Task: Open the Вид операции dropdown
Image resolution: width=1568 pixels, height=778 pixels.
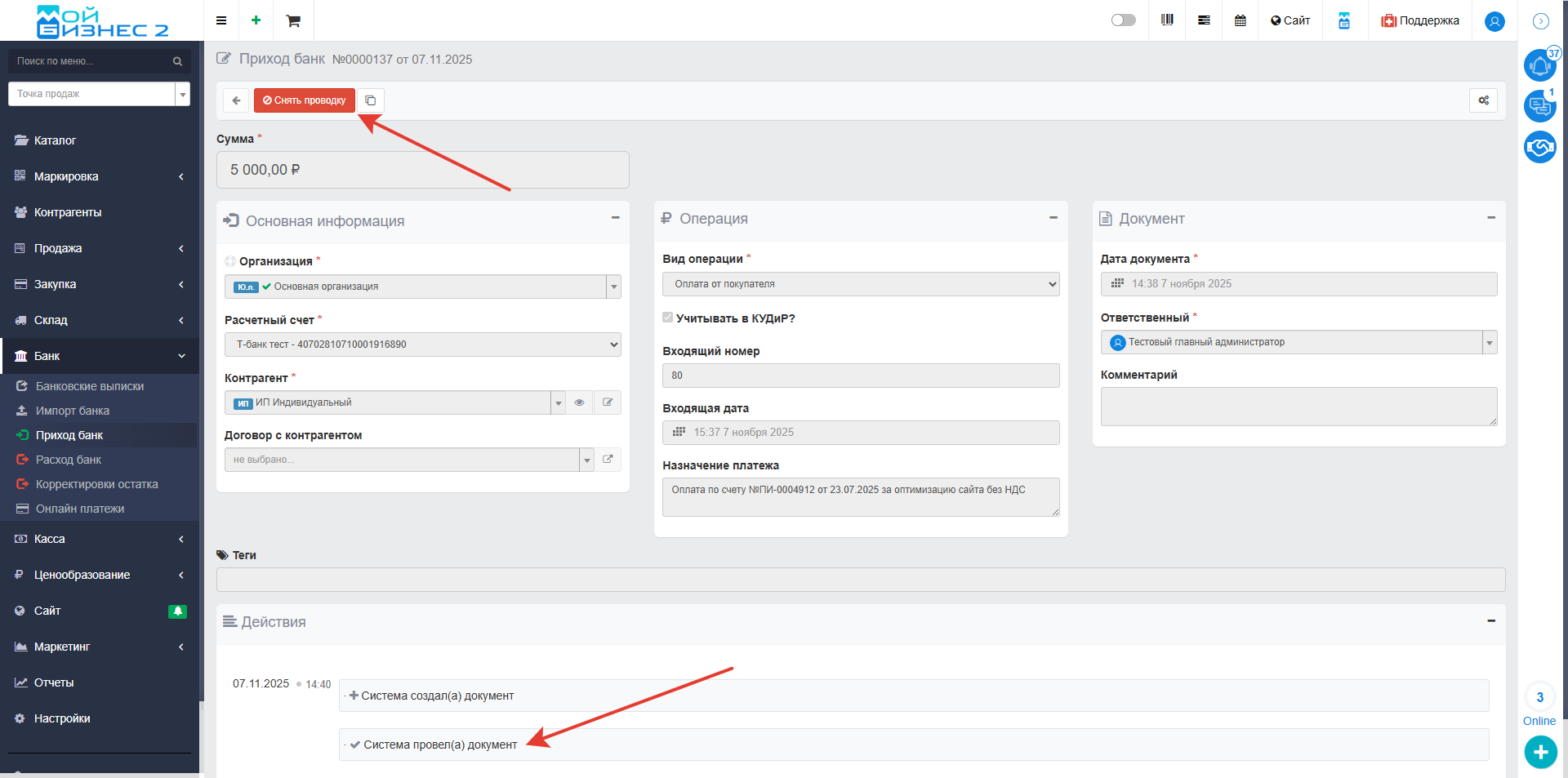Action: pos(861,284)
